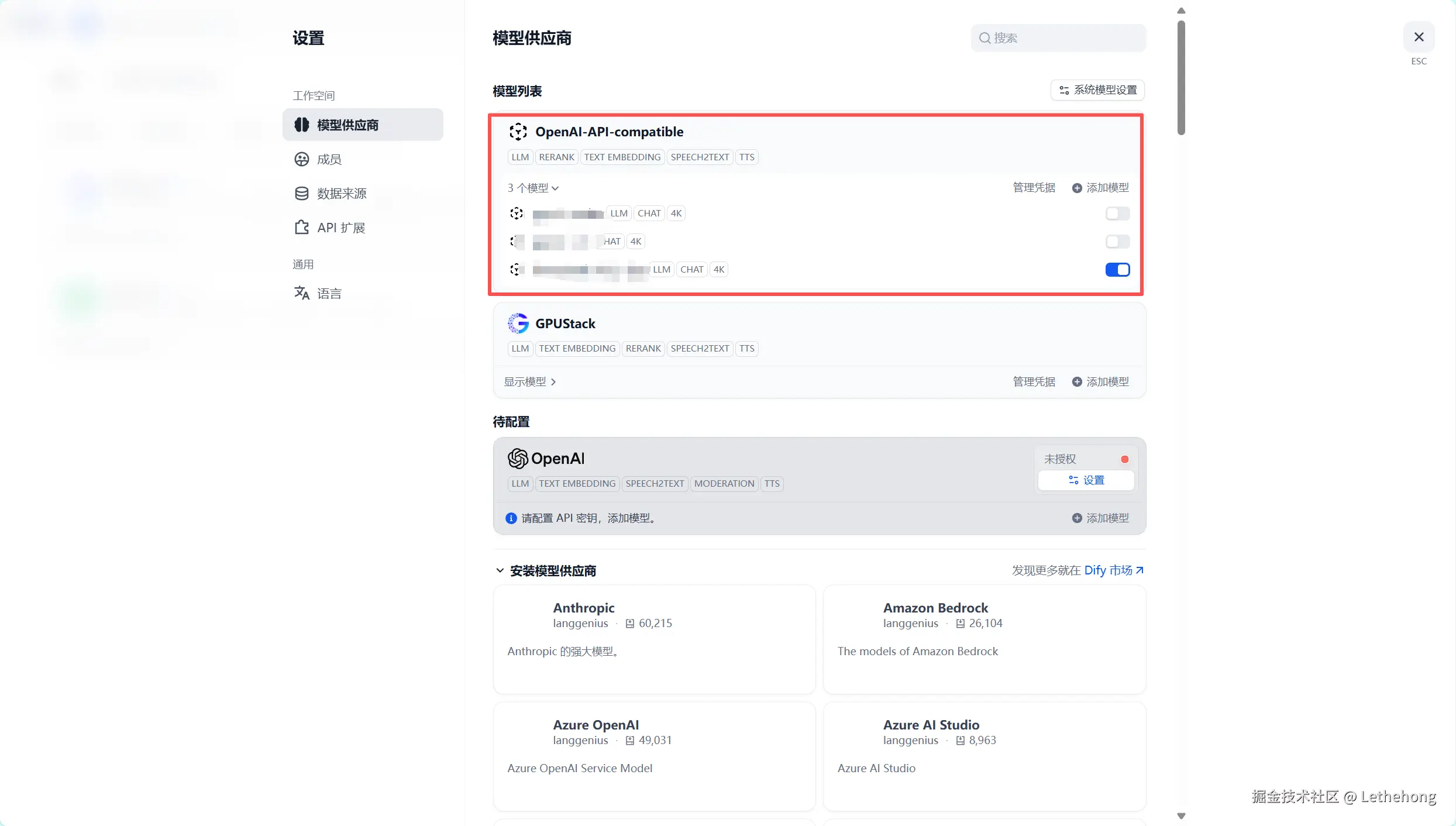Click the GPUStack logo icon
1456x826 pixels.
point(518,323)
